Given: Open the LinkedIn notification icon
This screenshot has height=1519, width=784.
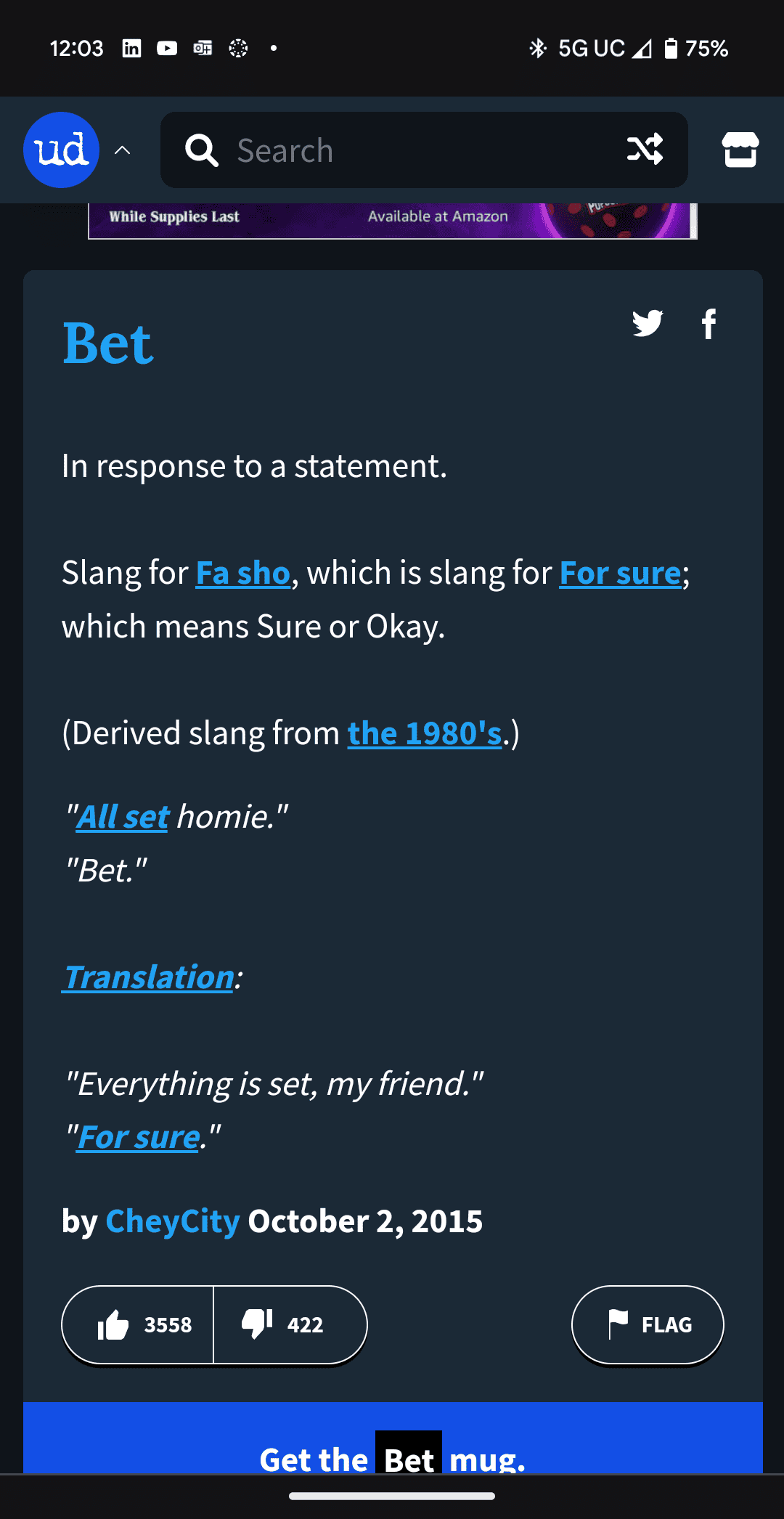Looking at the screenshot, I should [x=131, y=48].
